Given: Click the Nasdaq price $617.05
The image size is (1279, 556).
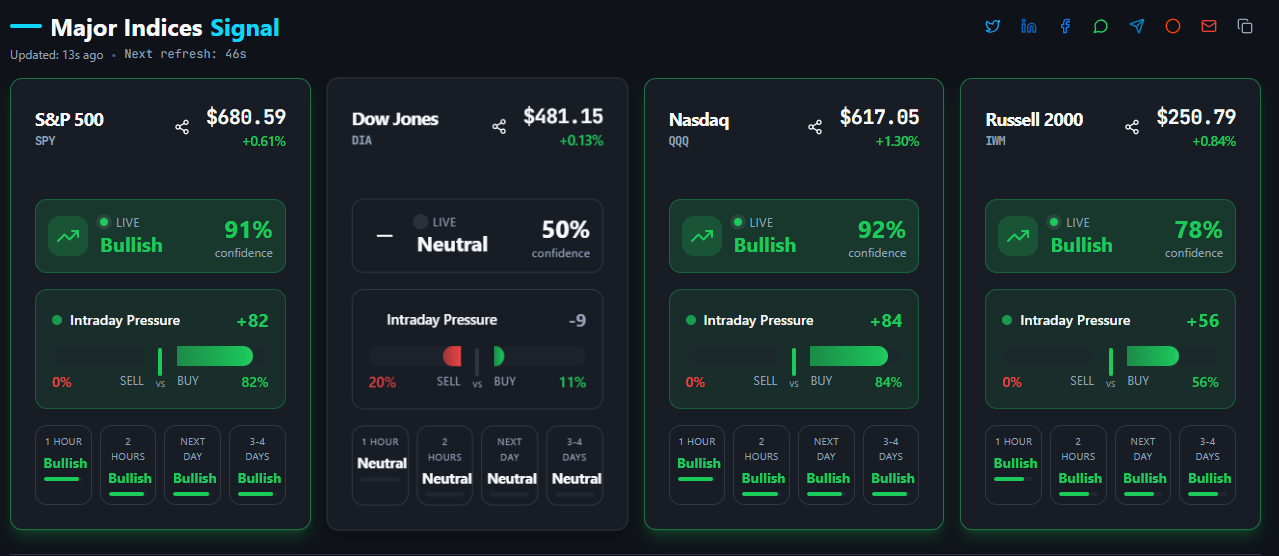Looking at the screenshot, I should click(x=880, y=117).
